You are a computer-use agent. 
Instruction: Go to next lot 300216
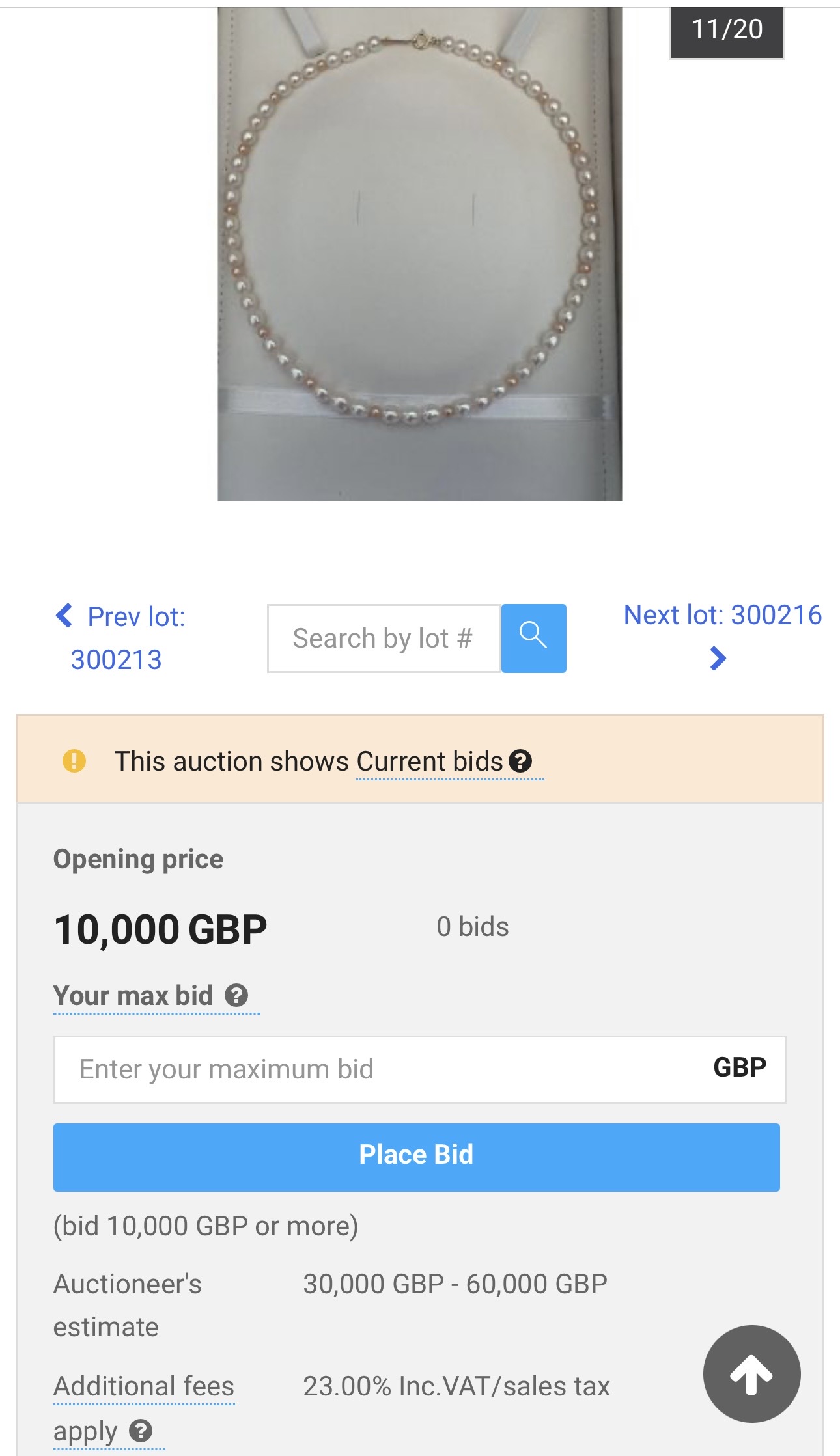pos(722,615)
